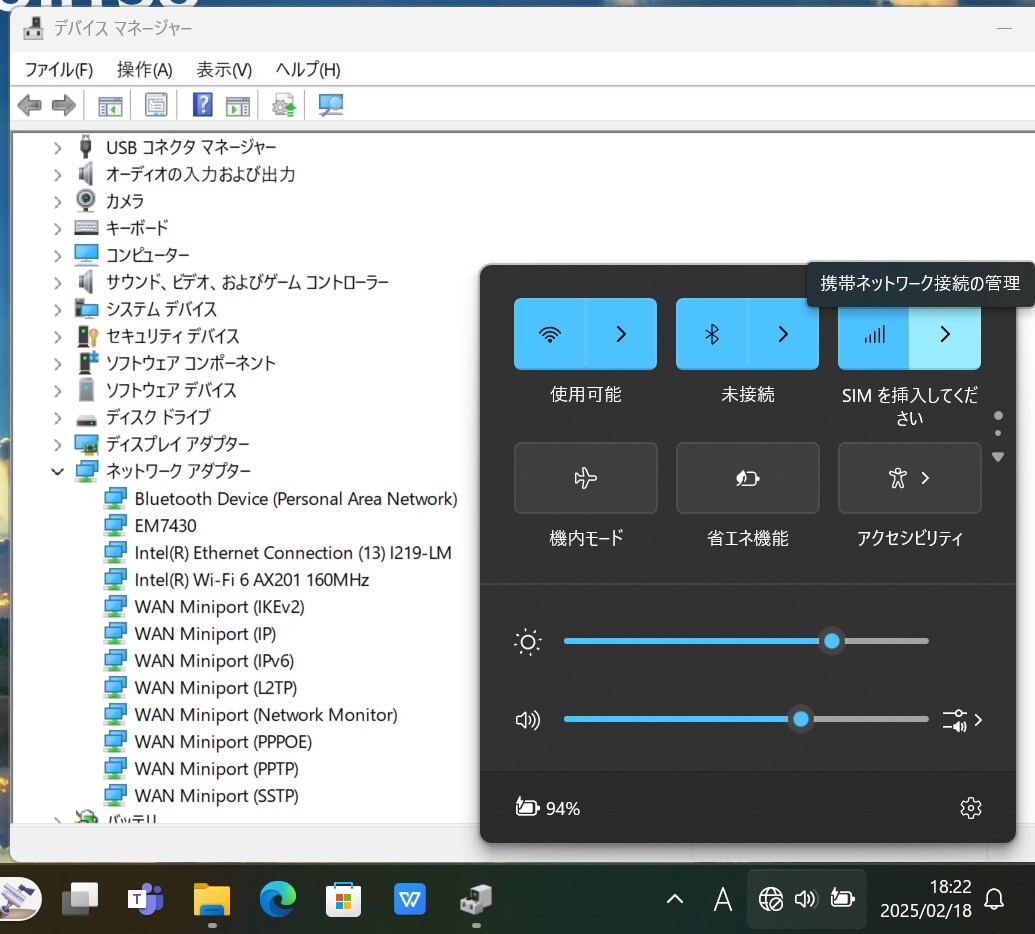This screenshot has width=1035, height=934.
Task: Expand the ディスプレイ アダプター category
Action: [x=58, y=444]
